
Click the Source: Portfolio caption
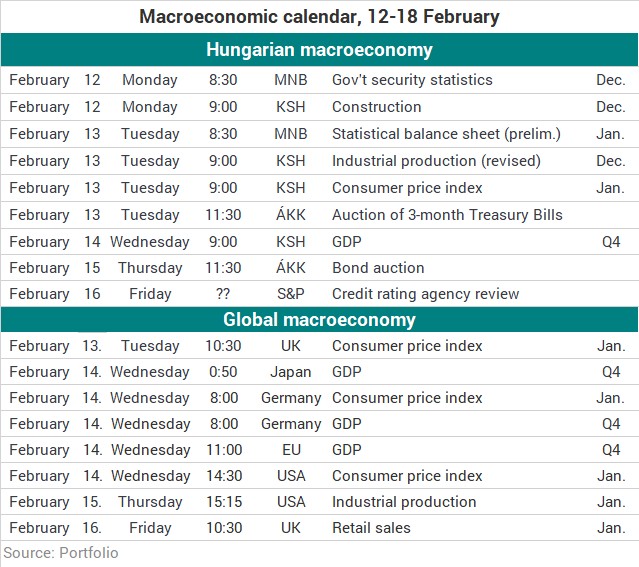61,553
